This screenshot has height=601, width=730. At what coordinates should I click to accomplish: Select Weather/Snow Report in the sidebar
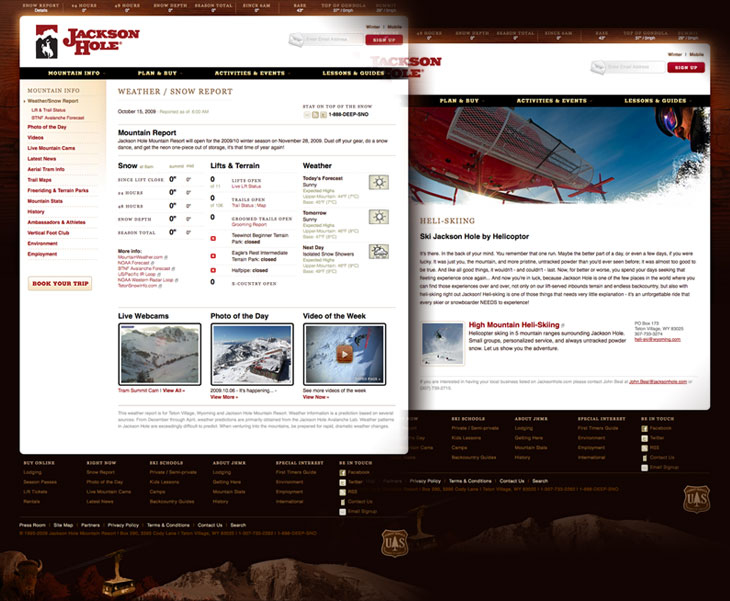pos(53,101)
